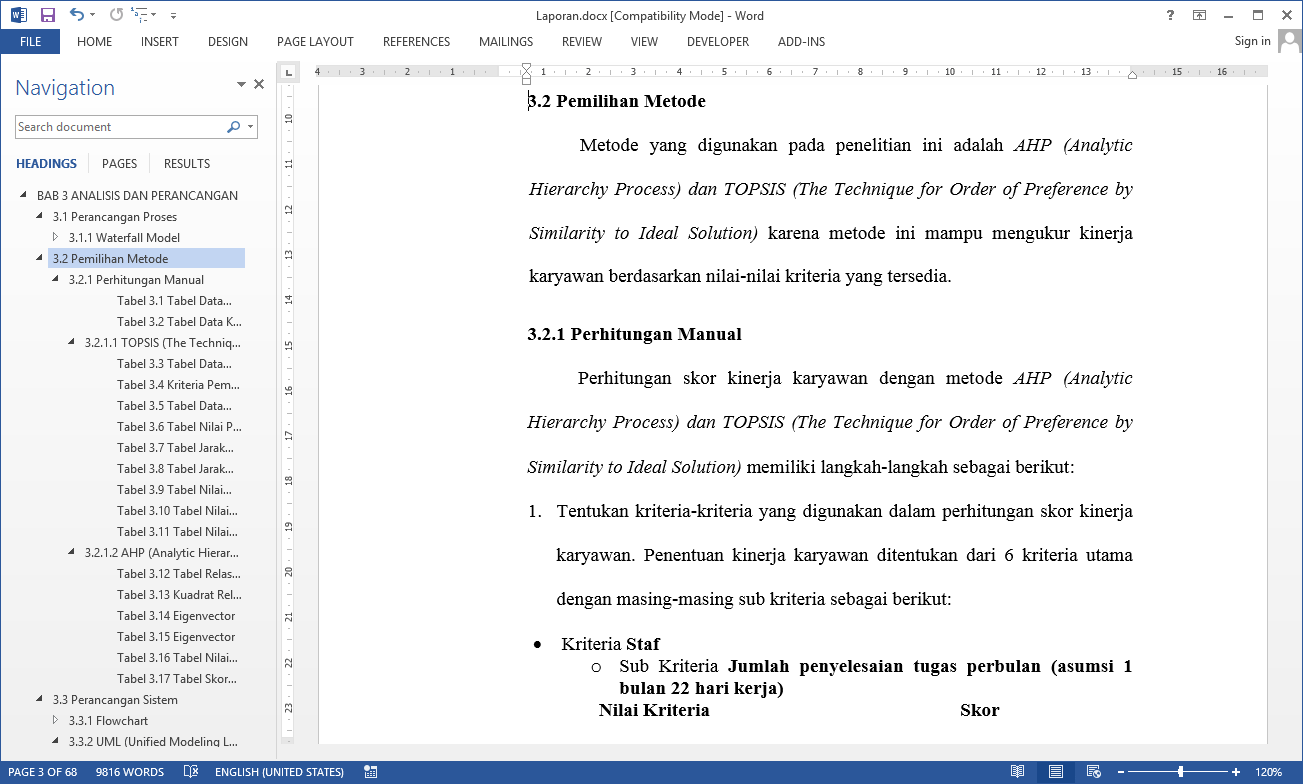1303x784 pixels.
Task: Open the REFERENCES ribbon tab
Action: 416,42
